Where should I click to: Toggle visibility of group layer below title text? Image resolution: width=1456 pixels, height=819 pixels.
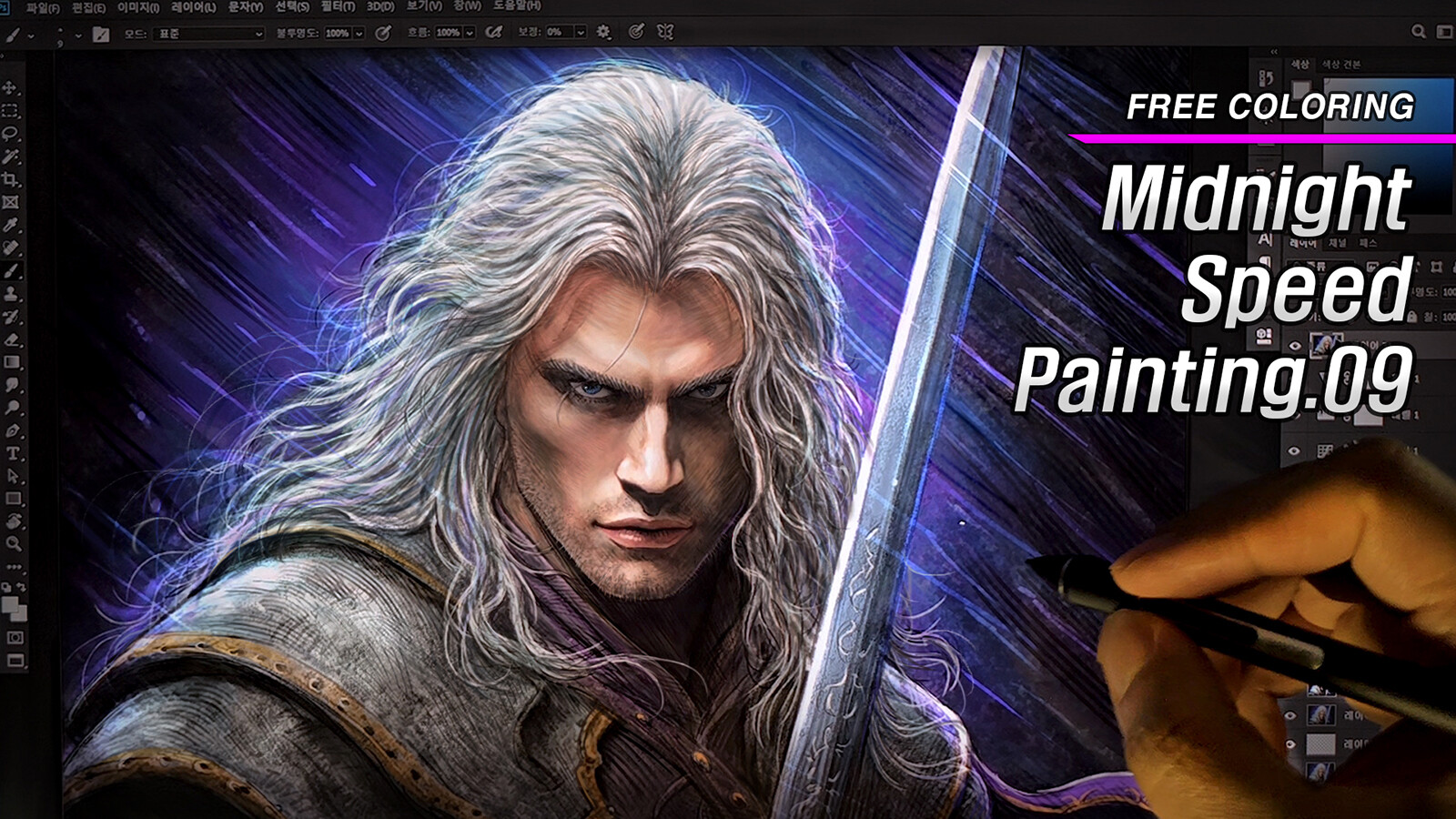(x=1295, y=450)
